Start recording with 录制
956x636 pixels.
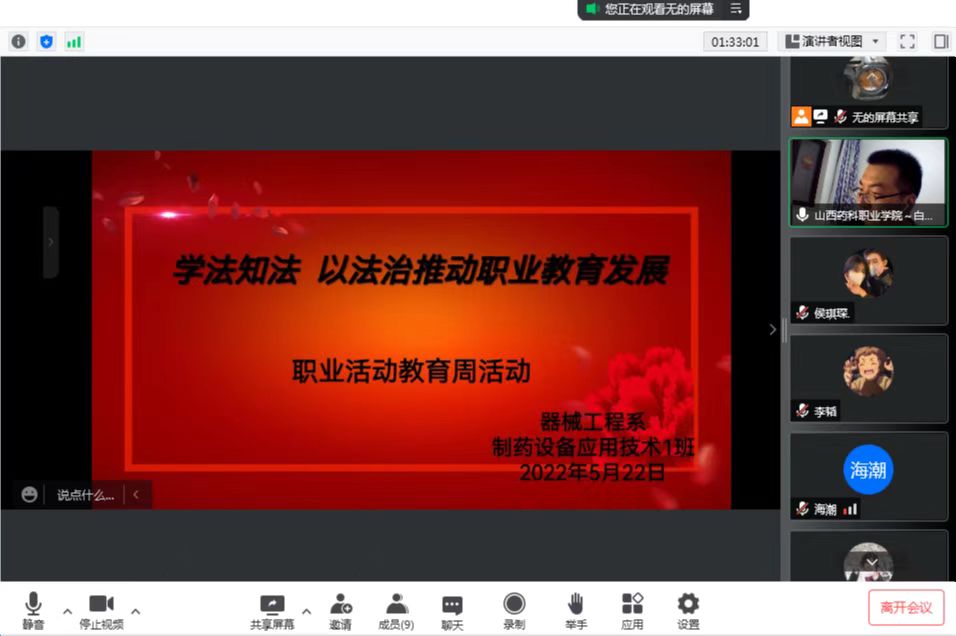514,610
